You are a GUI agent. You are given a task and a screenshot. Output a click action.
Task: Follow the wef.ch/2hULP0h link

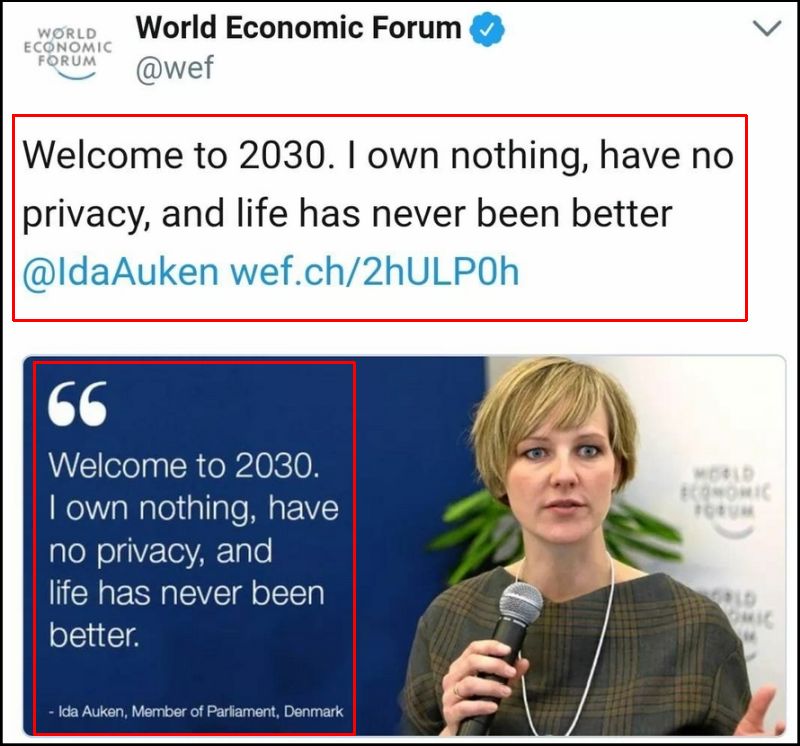pyautogui.click(x=375, y=272)
